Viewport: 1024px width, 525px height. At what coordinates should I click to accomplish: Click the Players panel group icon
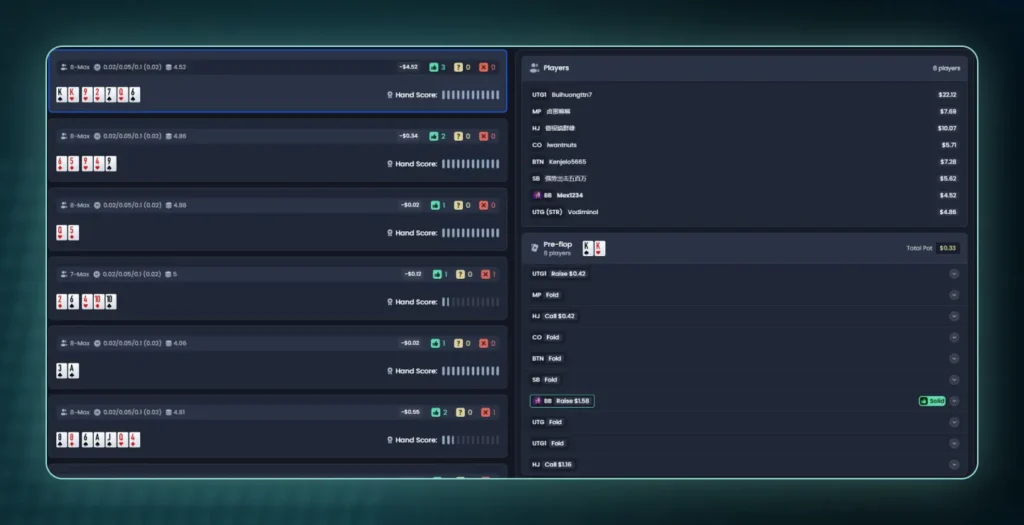coord(534,68)
